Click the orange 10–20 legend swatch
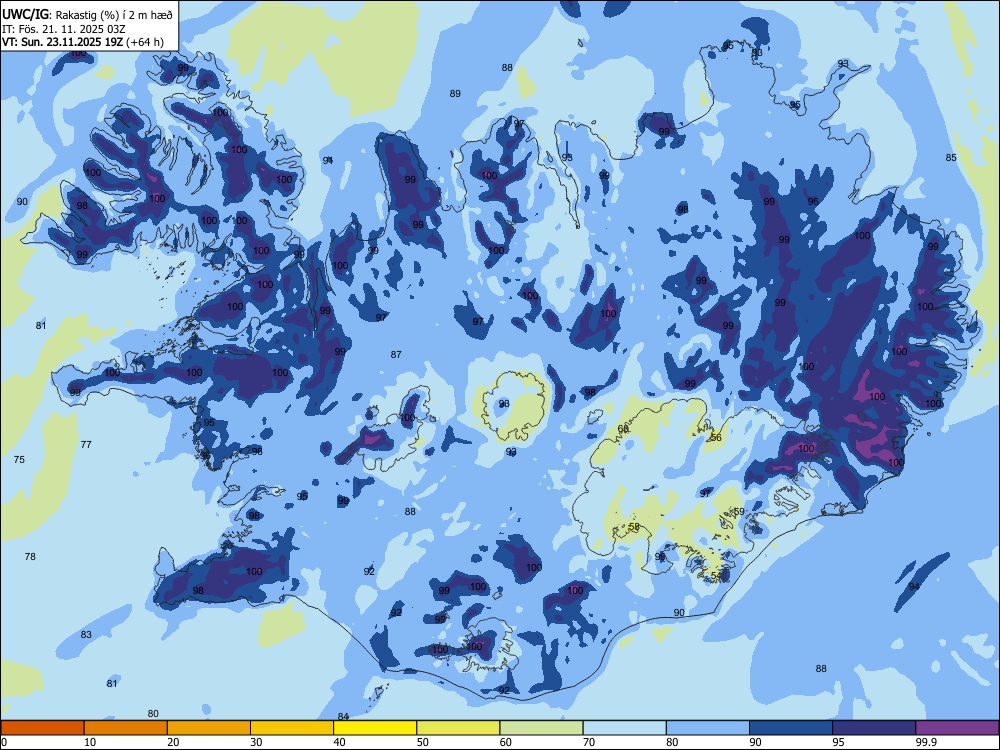 pyautogui.click(x=126, y=728)
